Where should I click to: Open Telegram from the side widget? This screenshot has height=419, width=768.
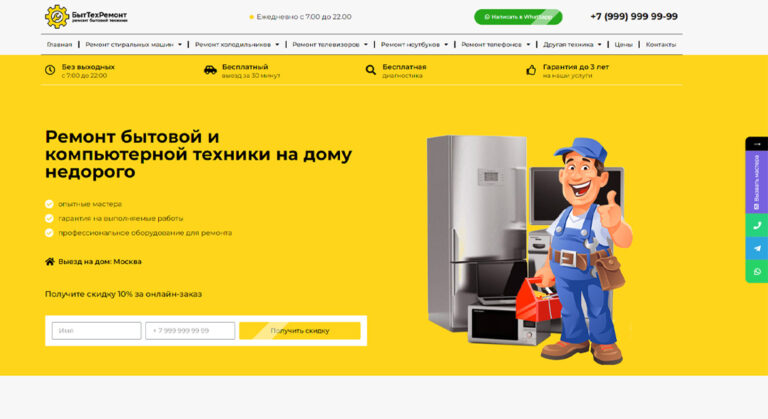click(x=757, y=248)
